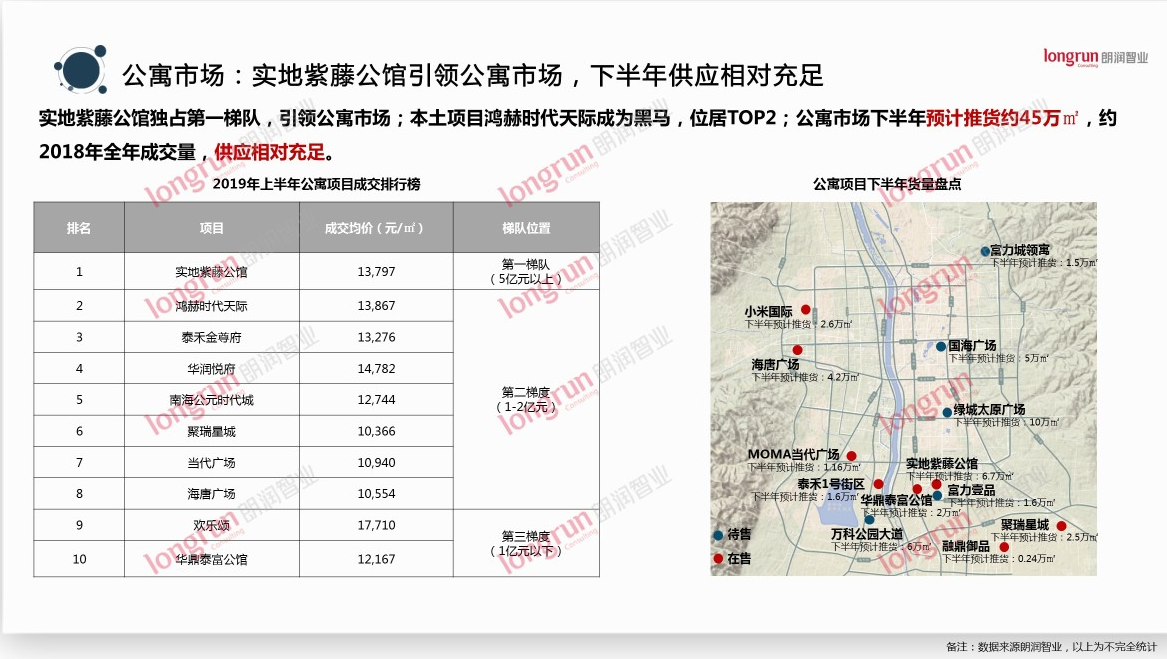Select the 排名 column header
Viewport: 1167px width, 659px height.
(79, 228)
